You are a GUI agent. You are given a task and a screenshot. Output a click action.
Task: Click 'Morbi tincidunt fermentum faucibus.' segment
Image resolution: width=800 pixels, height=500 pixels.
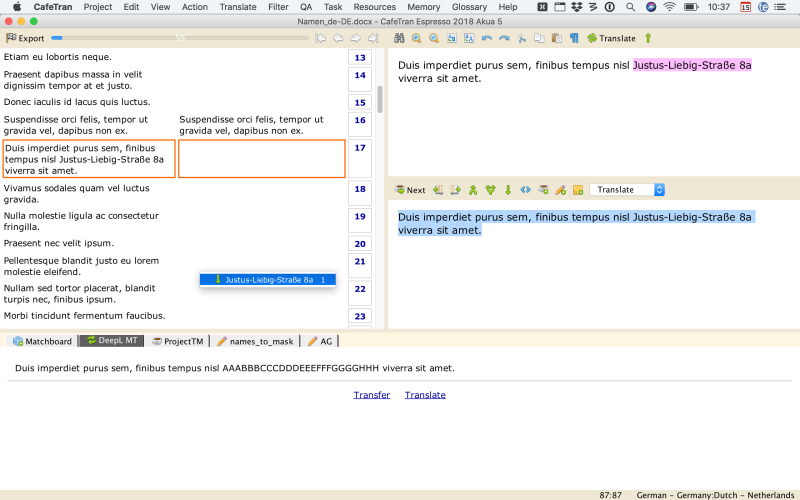coord(85,315)
